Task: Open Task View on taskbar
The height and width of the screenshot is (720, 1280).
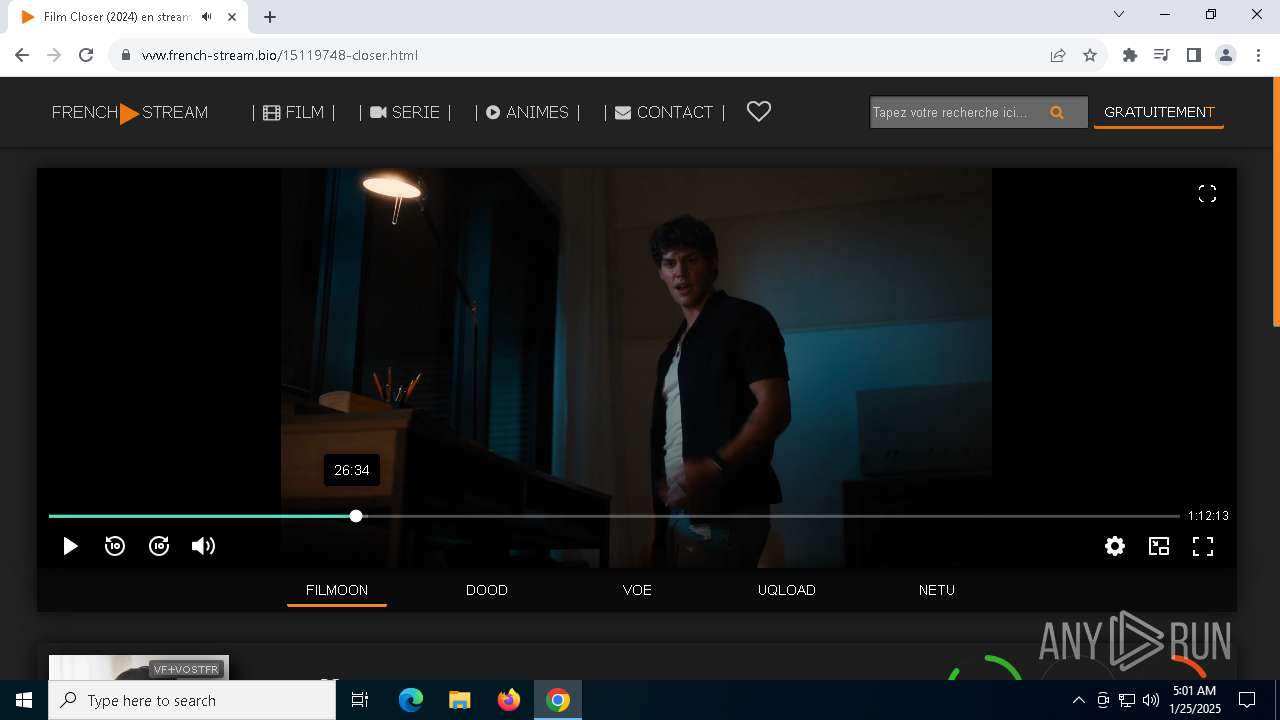Action: pyautogui.click(x=360, y=700)
